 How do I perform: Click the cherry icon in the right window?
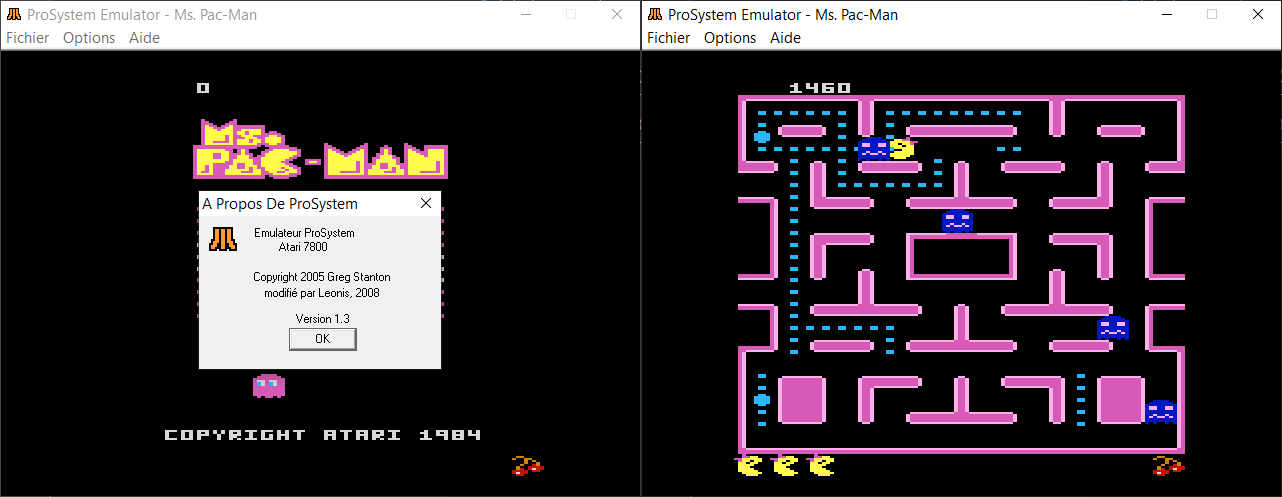1168,465
